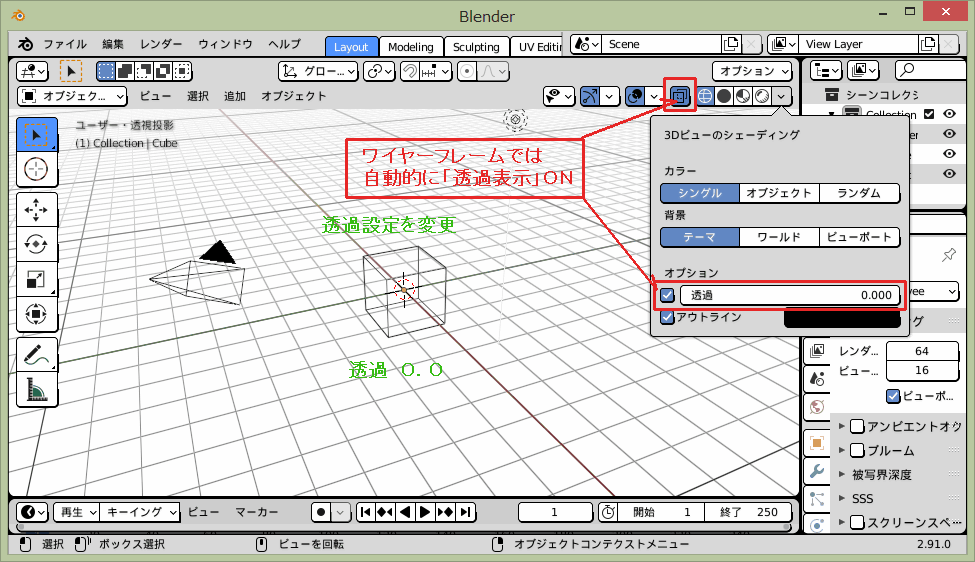Screen dimensions: 975x562
Task: Open the 編集 menu
Action: tap(113, 44)
